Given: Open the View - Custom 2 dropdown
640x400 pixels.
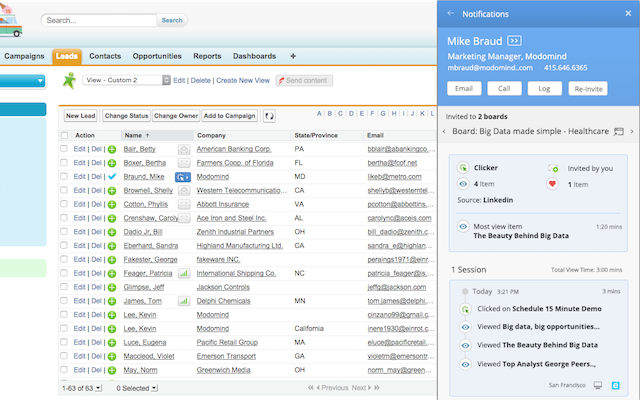Looking at the screenshot, I should (x=127, y=80).
